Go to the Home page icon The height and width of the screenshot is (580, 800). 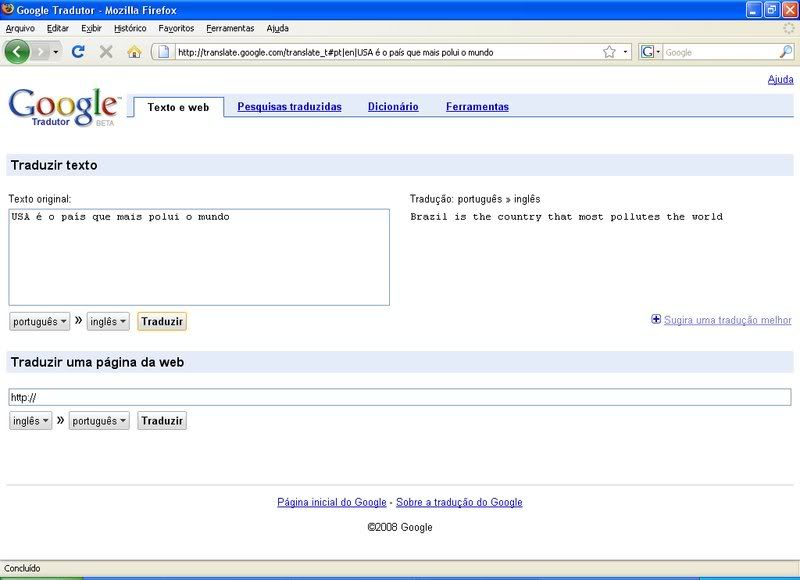[x=134, y=52]
